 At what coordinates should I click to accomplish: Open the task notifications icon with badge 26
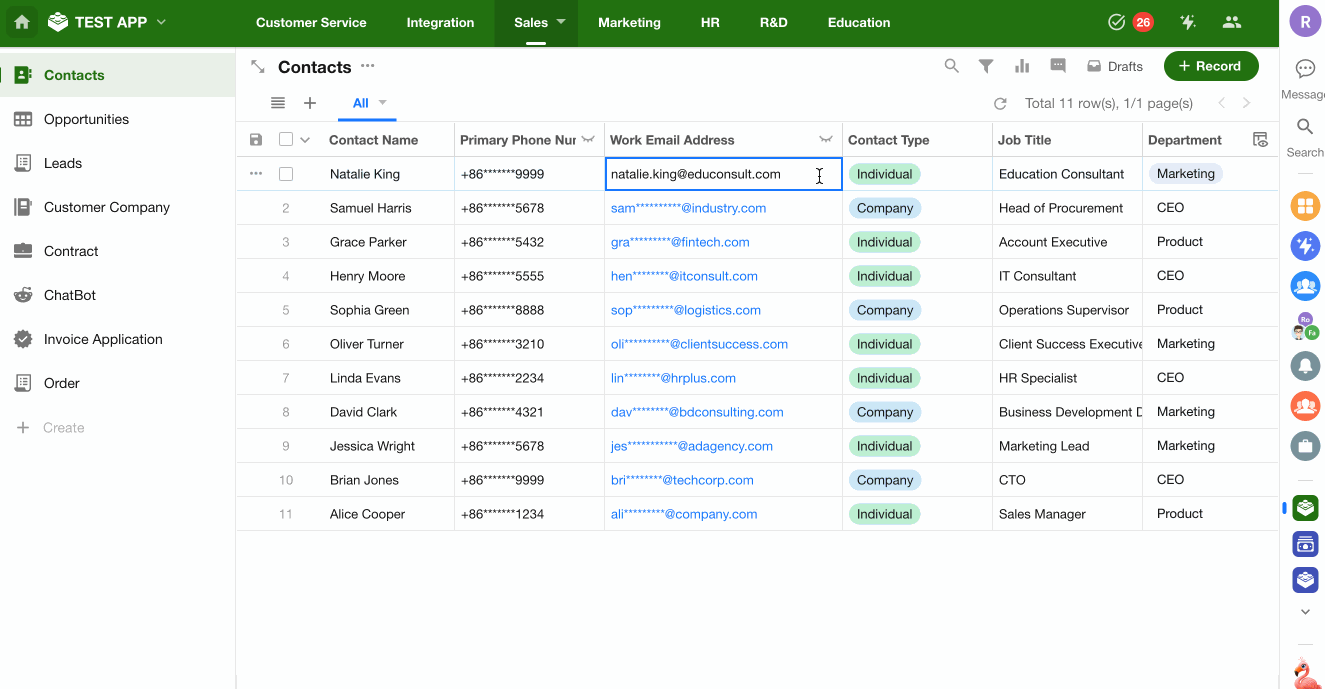click(1117, 22)
